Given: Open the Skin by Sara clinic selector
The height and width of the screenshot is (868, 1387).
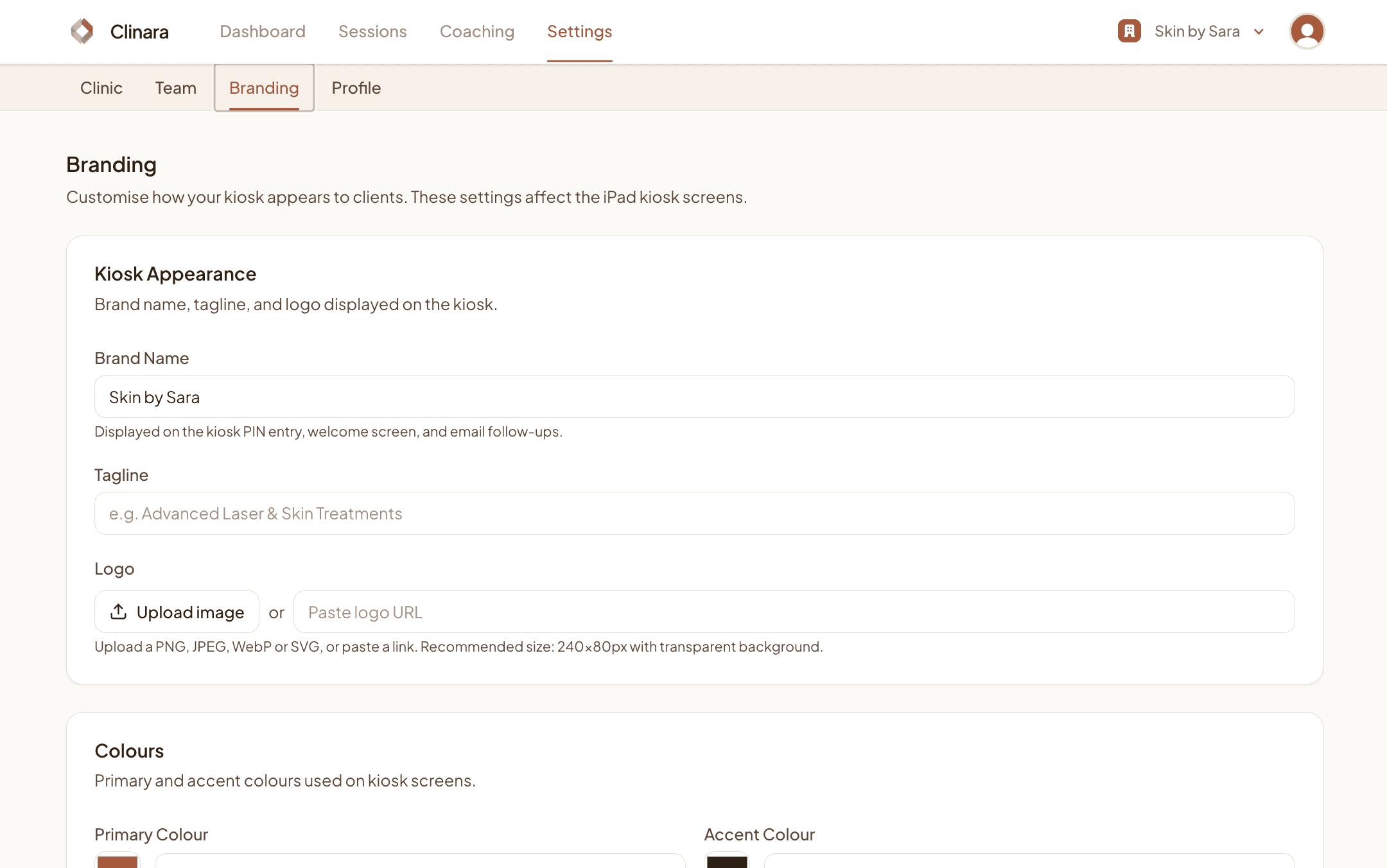Looking at the screenshot, I should point(1192,31).
